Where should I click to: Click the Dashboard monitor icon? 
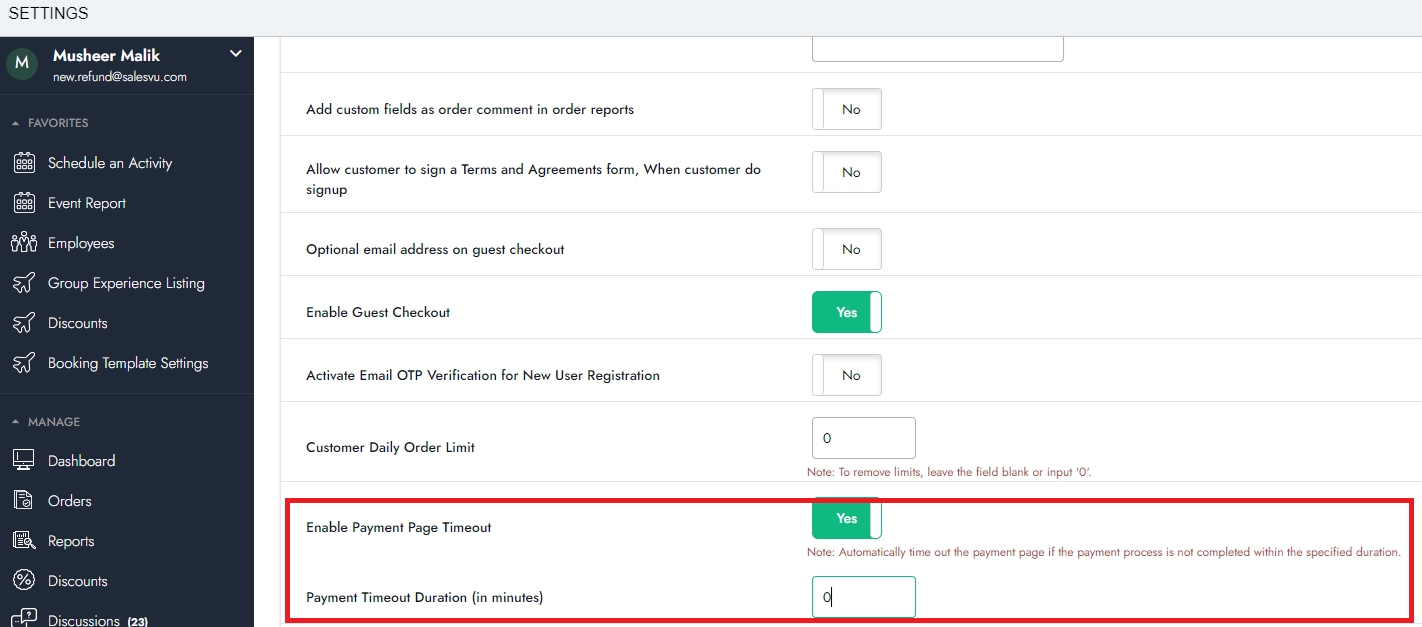(24, 461)
